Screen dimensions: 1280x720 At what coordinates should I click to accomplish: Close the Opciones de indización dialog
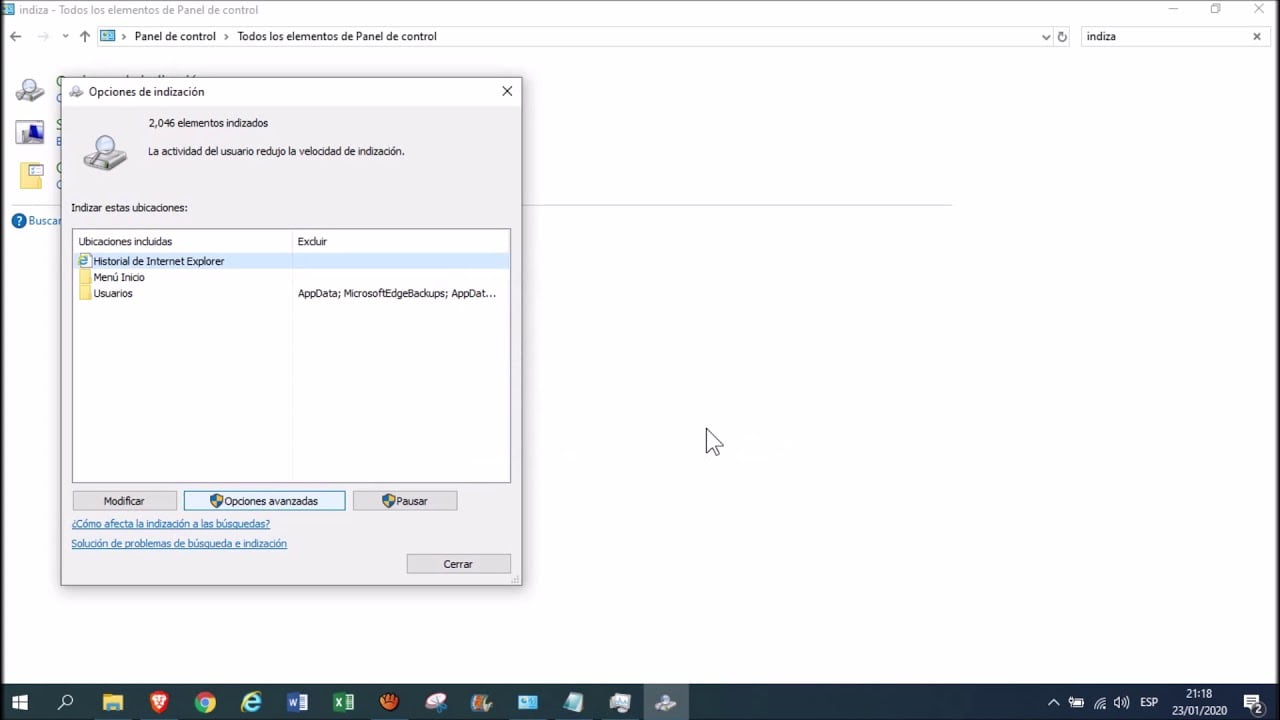507,91
